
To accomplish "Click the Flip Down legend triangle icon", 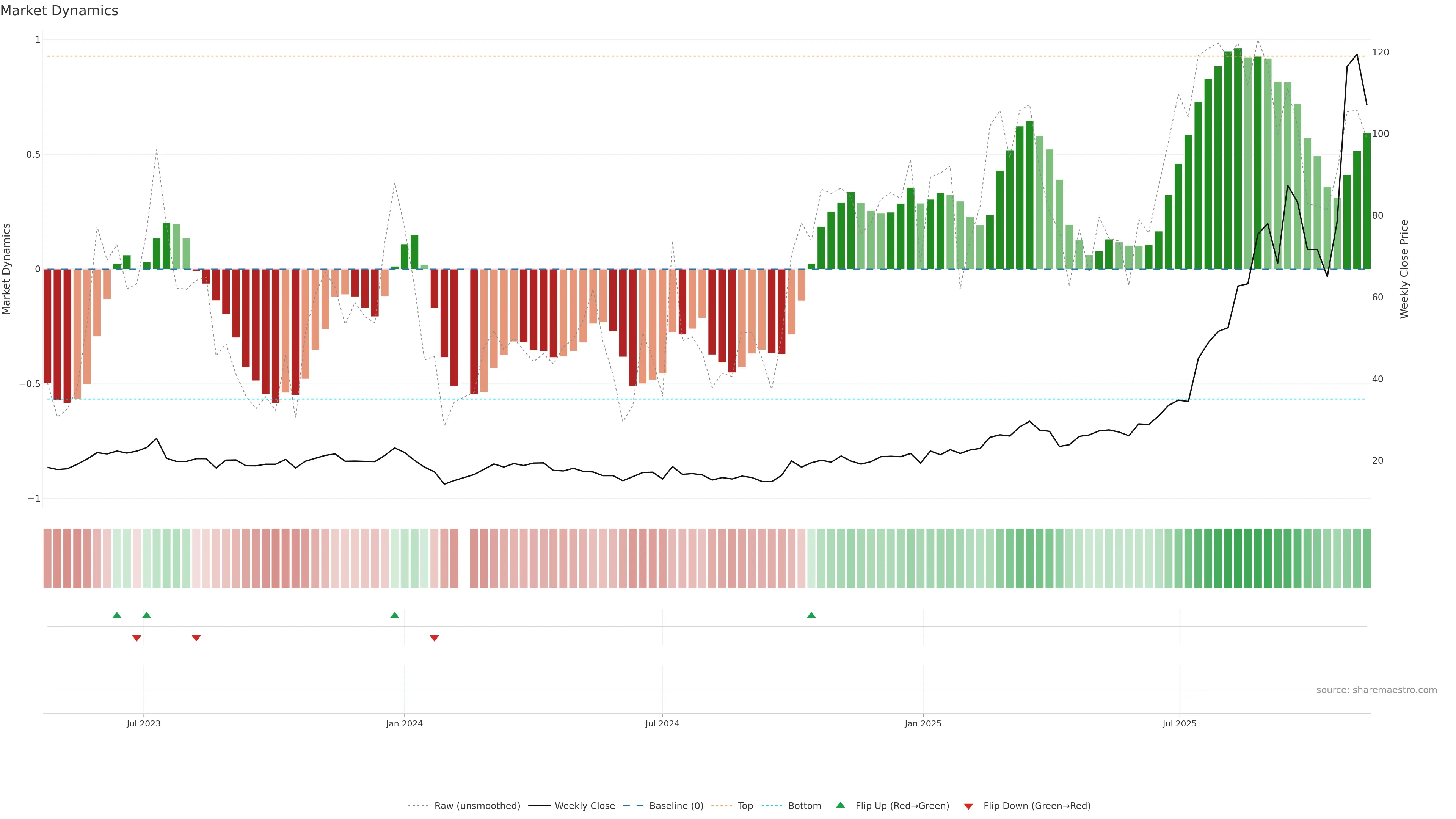I will coord(968,806).
